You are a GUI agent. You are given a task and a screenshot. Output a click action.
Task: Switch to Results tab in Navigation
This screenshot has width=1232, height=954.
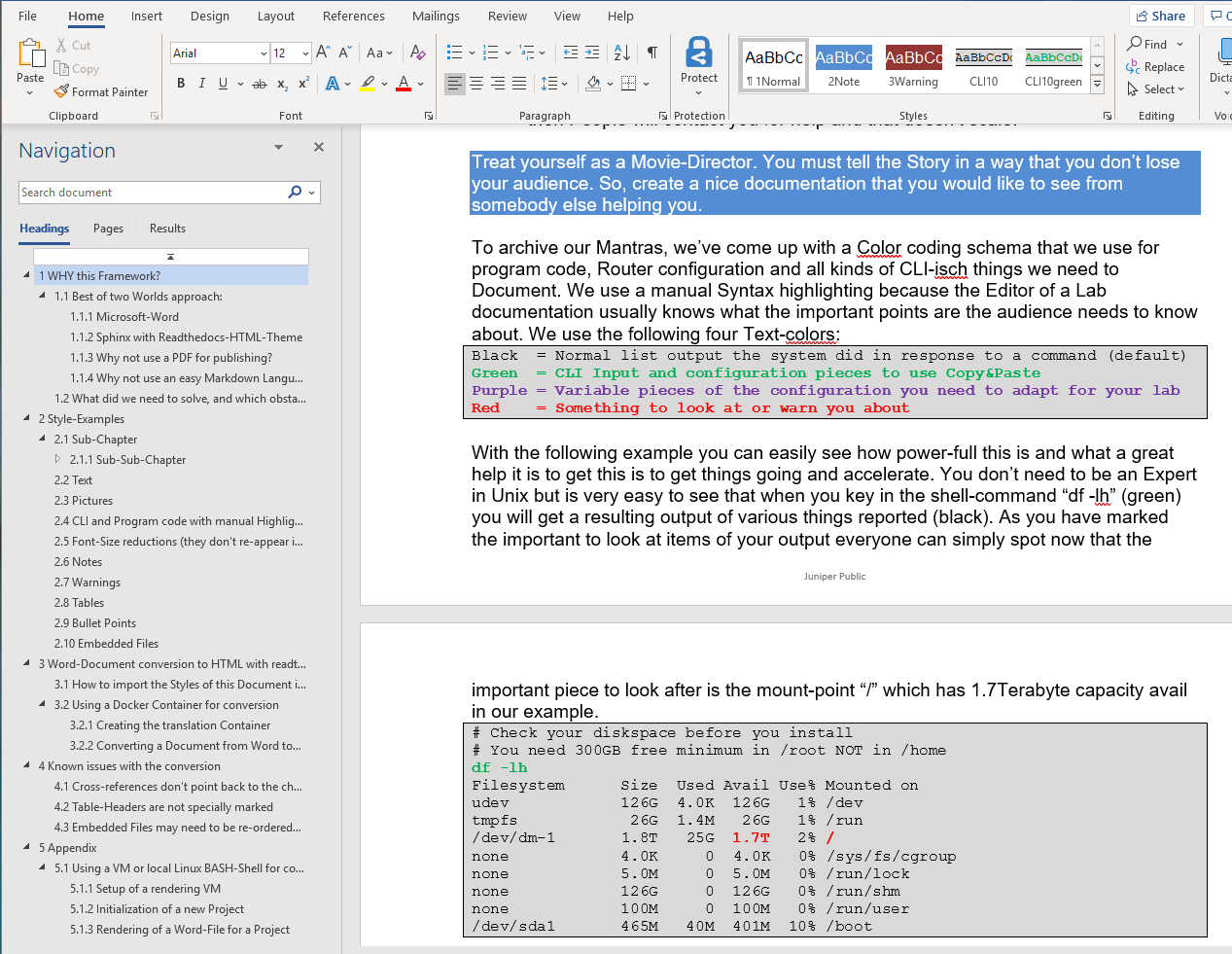pyautogui.click(x=167, y=229)
